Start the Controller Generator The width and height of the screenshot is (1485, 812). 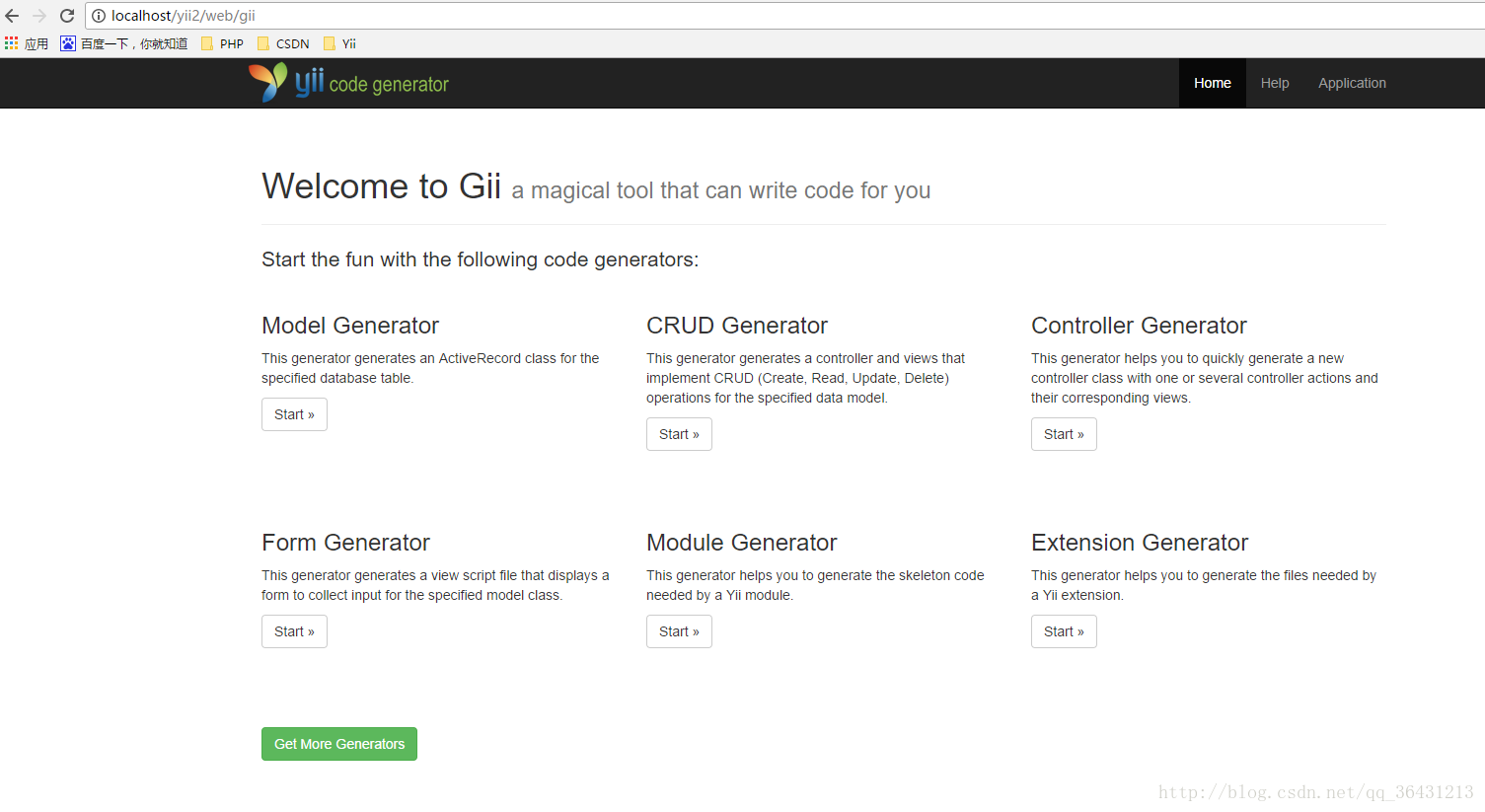(x=1064, y=434)
